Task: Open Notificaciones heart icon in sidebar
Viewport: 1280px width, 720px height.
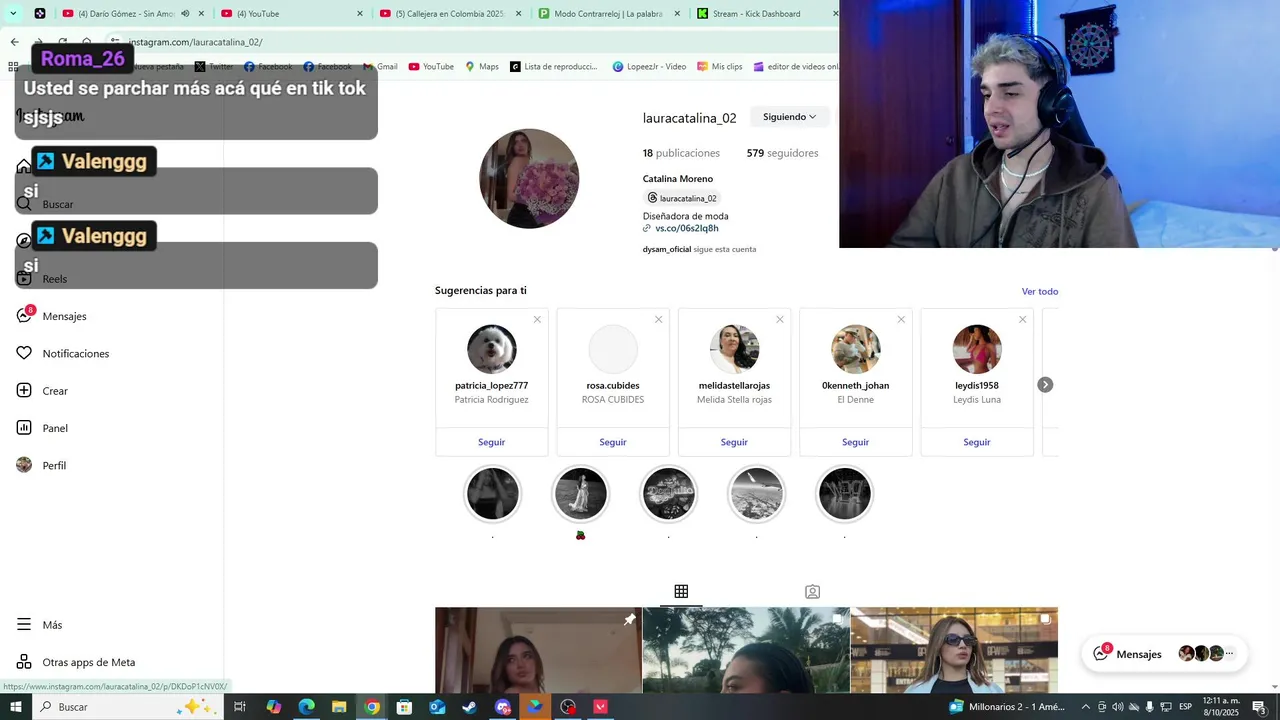Action: point(24,353)
